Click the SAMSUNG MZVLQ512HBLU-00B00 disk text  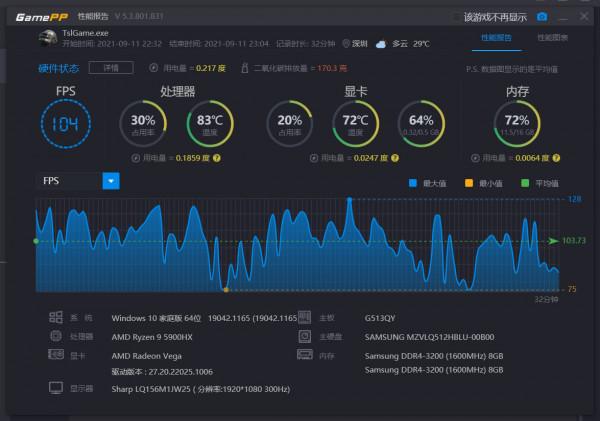(x=429, y=337)
